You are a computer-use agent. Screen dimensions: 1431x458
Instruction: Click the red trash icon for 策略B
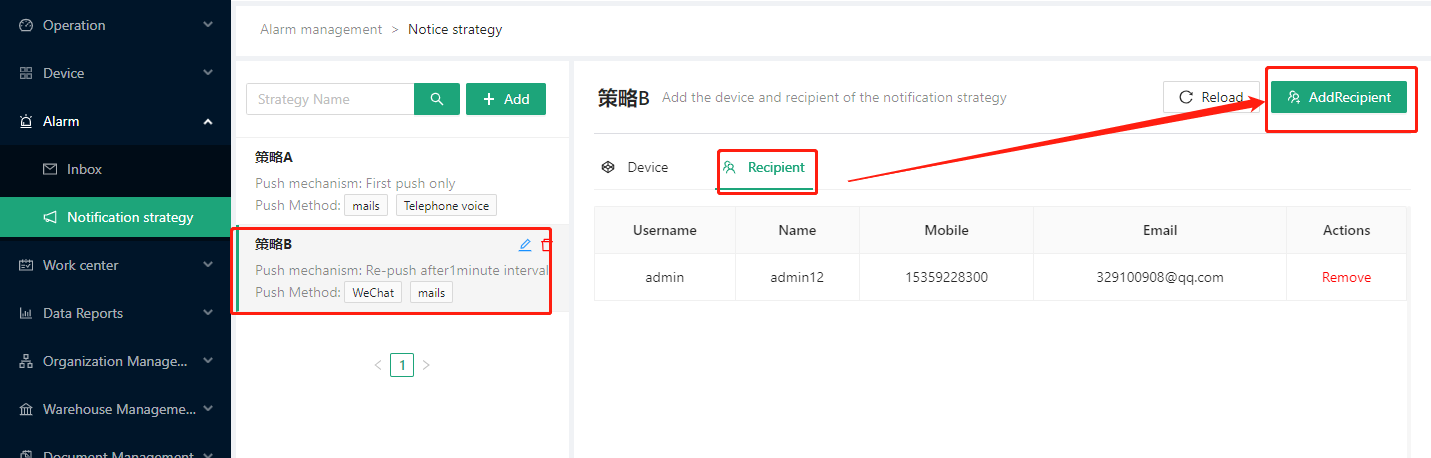[x=546, y=244]
